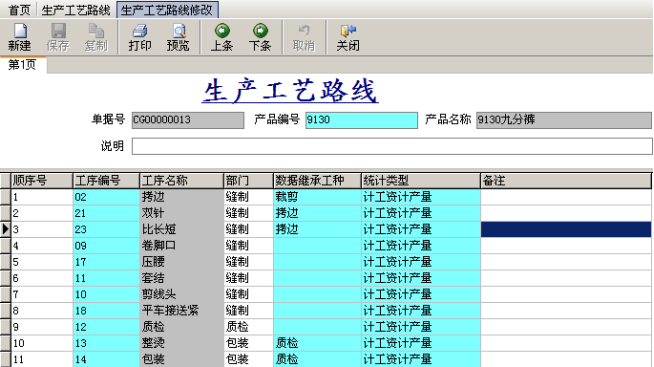Viewport: 654px width, 367px height.
Task: Click 工序编号 cell '14'
Action: [106, 359]
